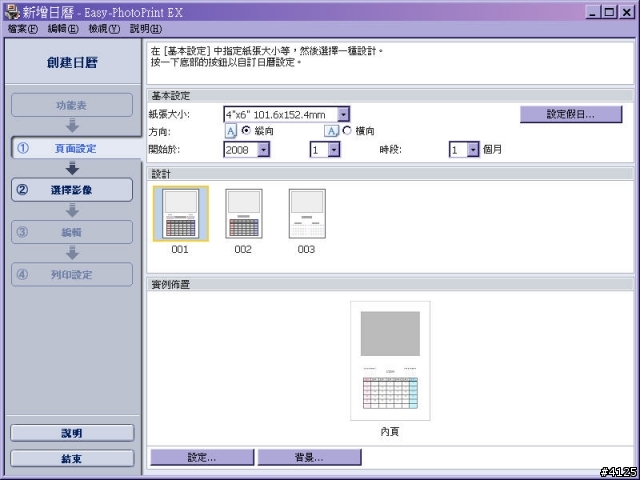Image resolution: width=640 pixels, height=480 pixels.
Task: Click the 設定... button at bottom
Action: point(202,458)
